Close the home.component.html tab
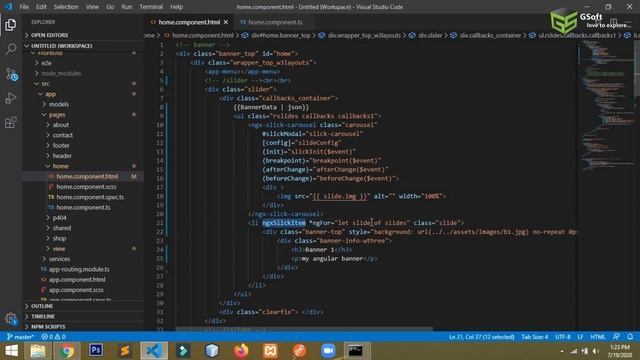Image resolution: width=640 pixels, height=360 pixels. pyautogui.click(x=226, y=22)
